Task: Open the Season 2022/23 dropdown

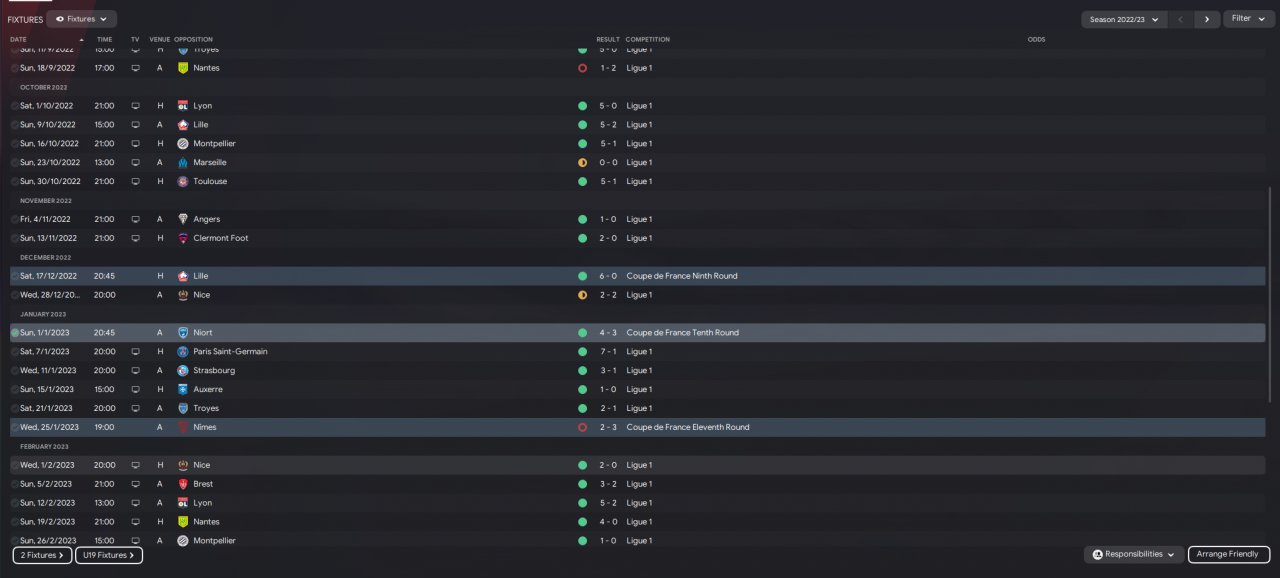Action: point(1124,19)
